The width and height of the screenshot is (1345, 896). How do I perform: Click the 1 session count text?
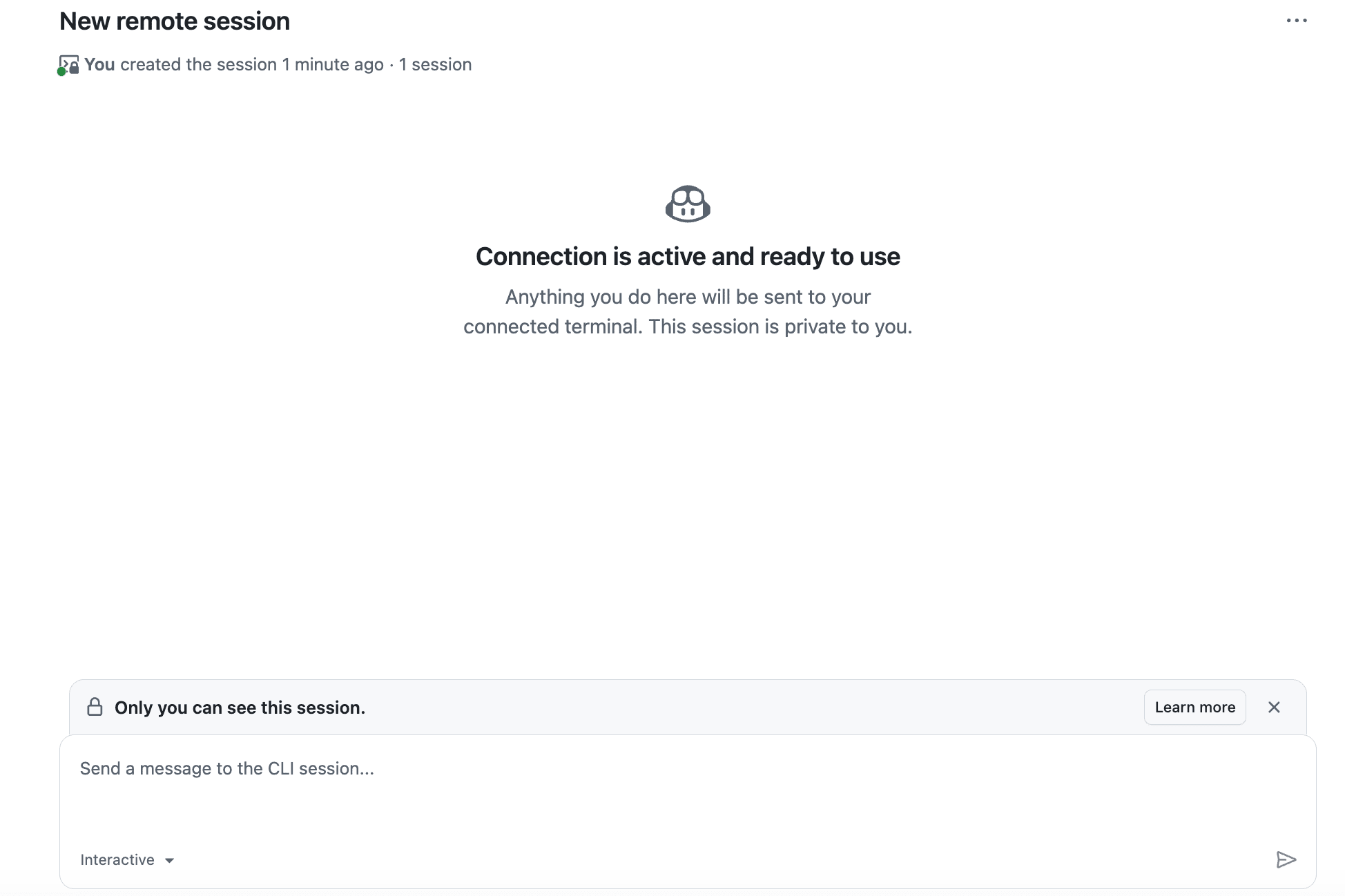[435, 64]
